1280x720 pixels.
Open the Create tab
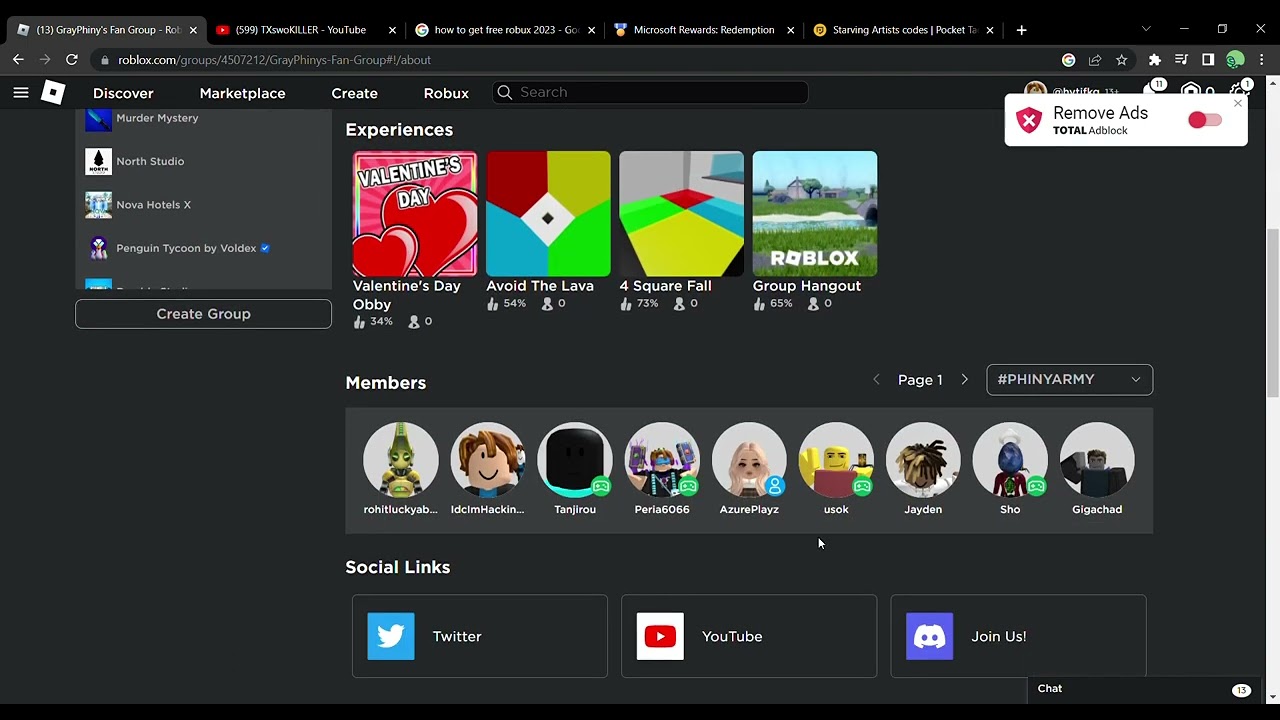point(354,93)
